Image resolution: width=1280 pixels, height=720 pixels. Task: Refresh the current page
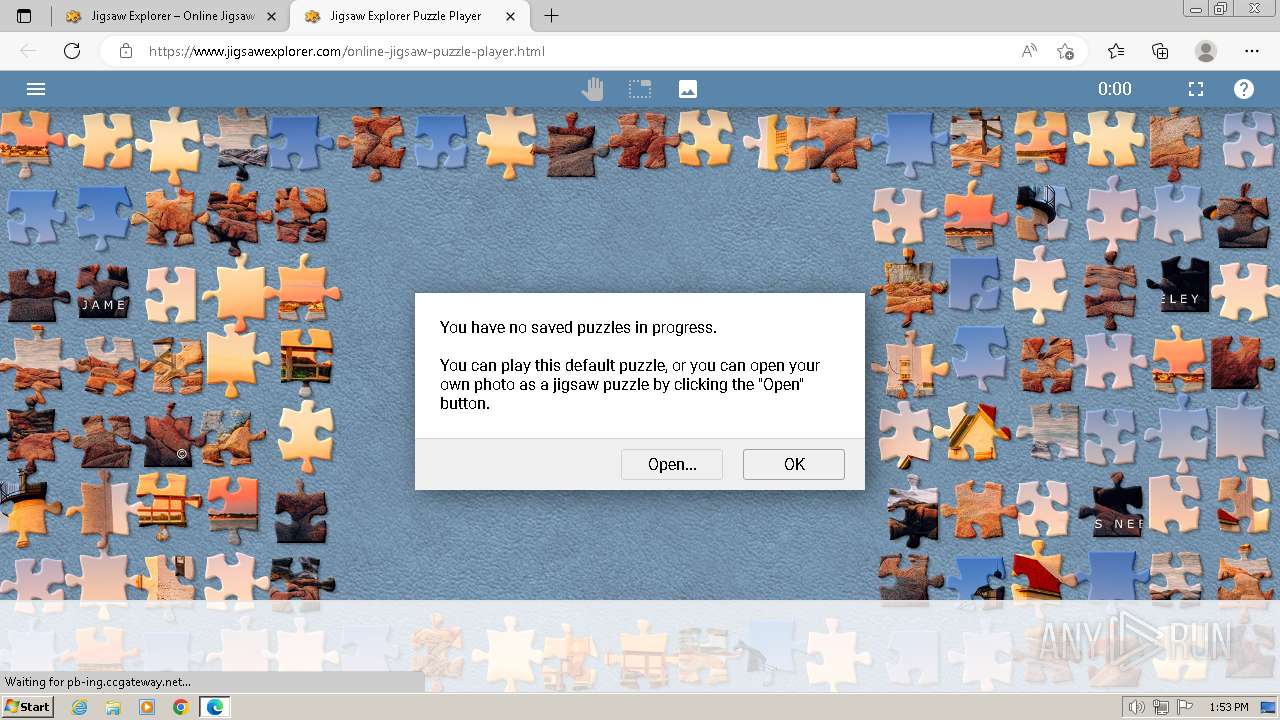pos(72,51)
